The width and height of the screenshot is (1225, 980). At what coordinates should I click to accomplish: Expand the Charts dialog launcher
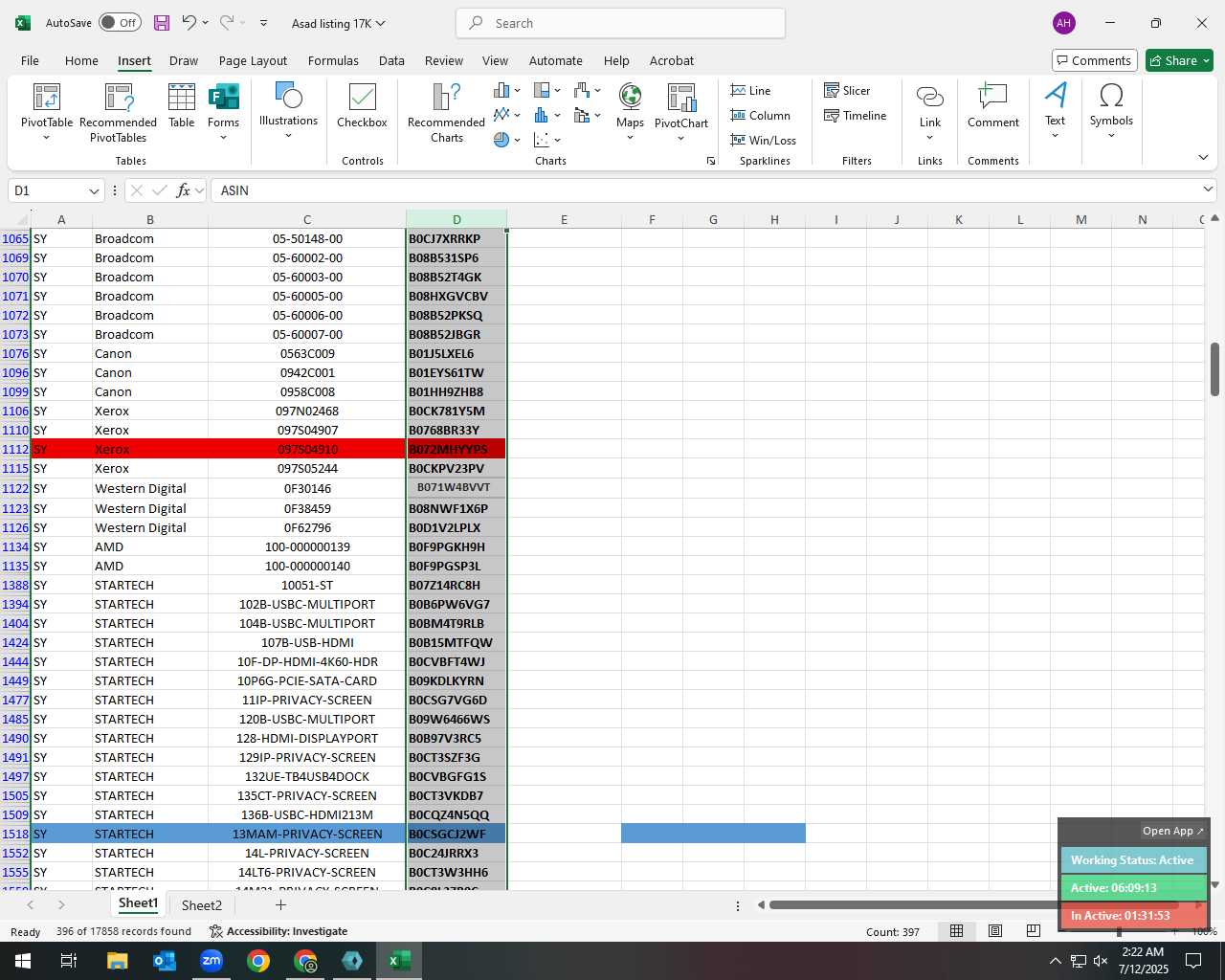711,161
